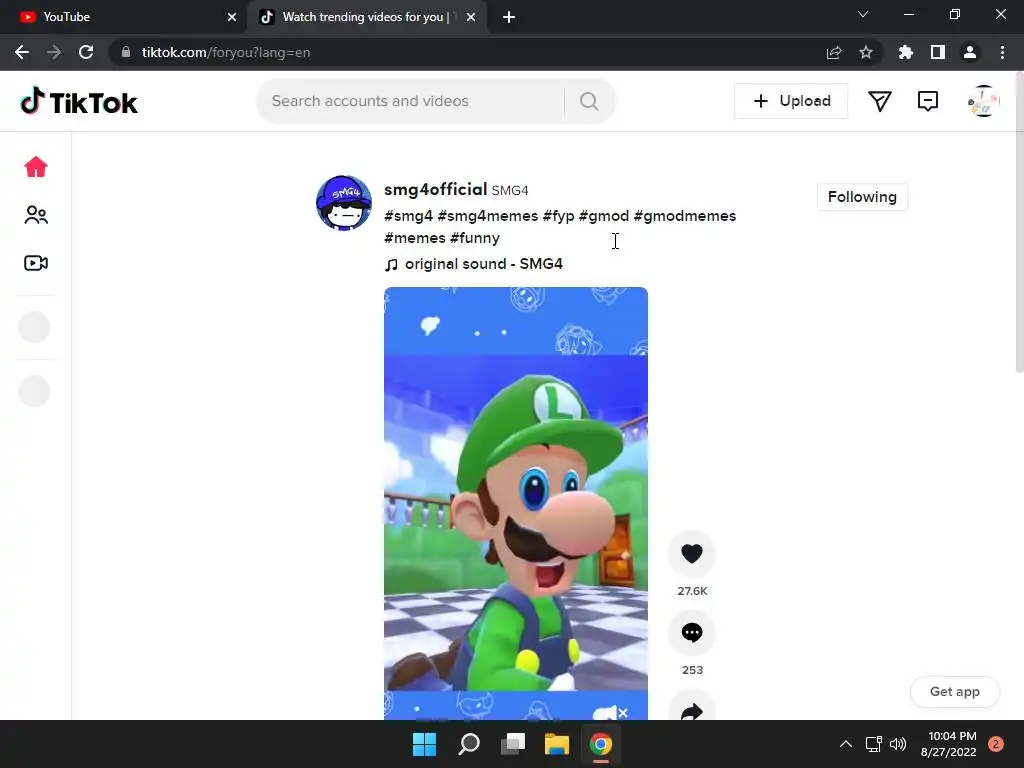Open File Explorer from the taskbar

tap(557, 744)
